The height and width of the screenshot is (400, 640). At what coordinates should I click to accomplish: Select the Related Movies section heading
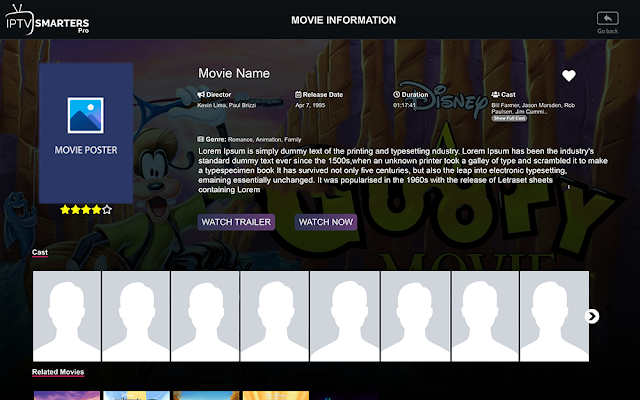tap(58, 372)
